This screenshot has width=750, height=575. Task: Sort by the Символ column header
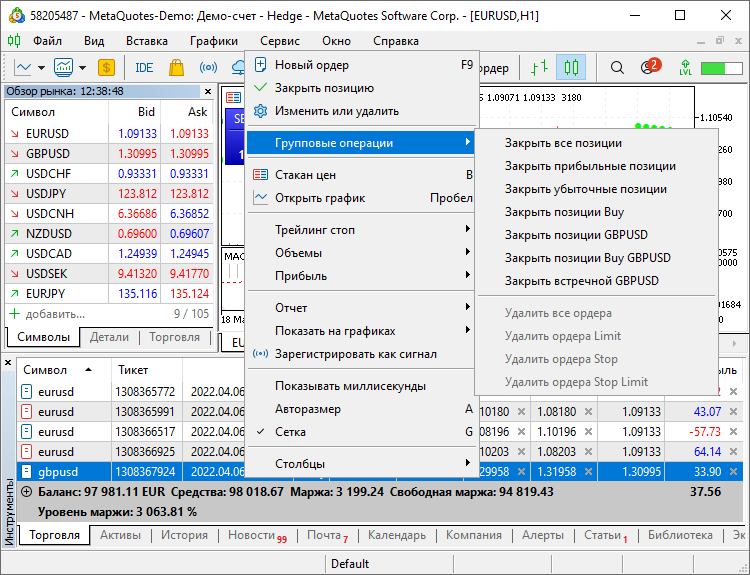coord(64,370)
